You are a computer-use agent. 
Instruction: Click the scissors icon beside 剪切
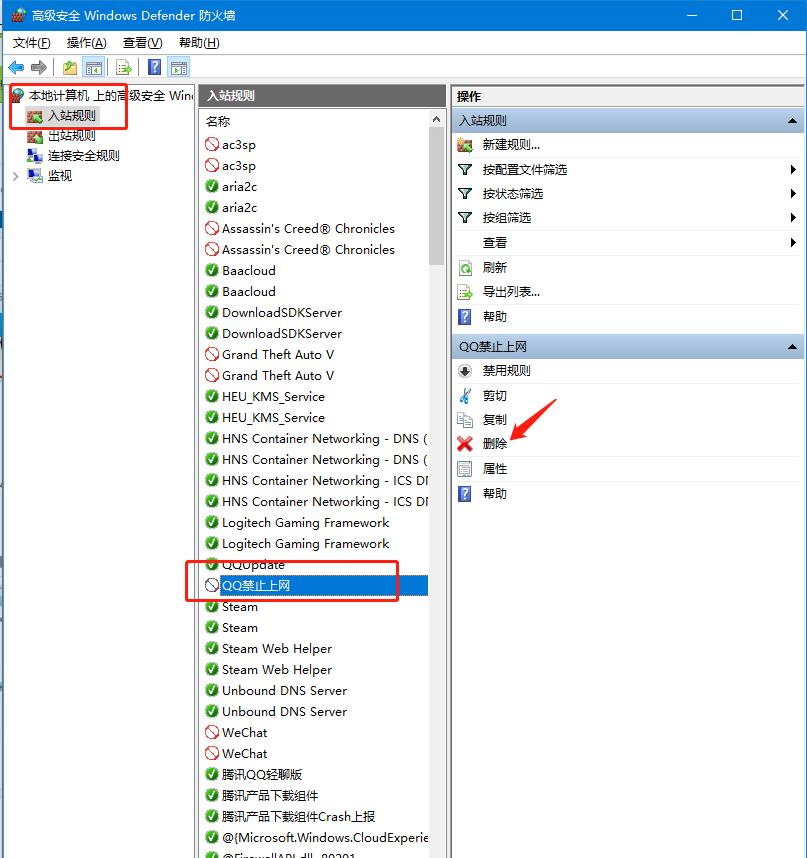465,396
